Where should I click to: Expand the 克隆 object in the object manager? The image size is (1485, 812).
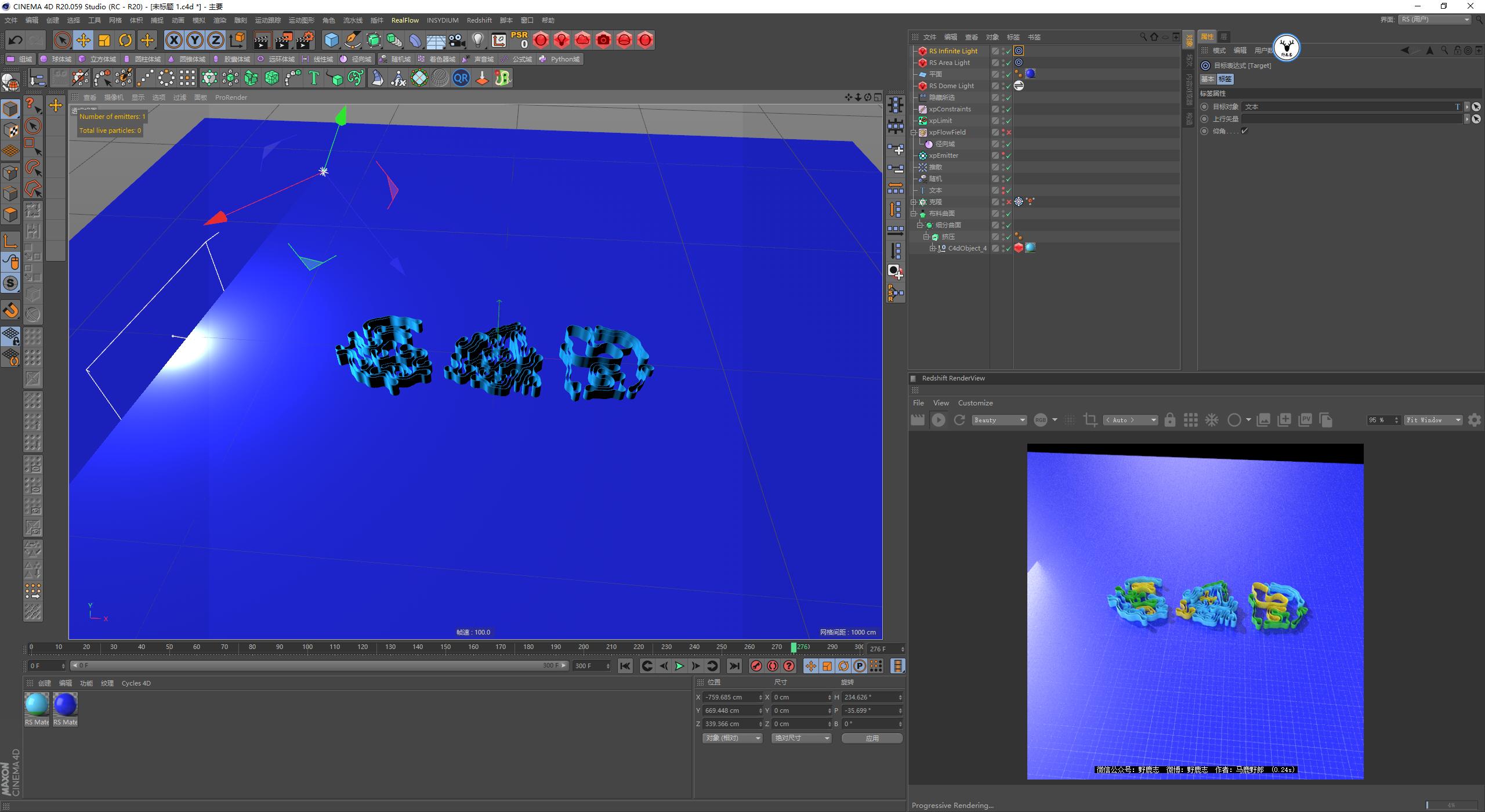click(914, 202)
